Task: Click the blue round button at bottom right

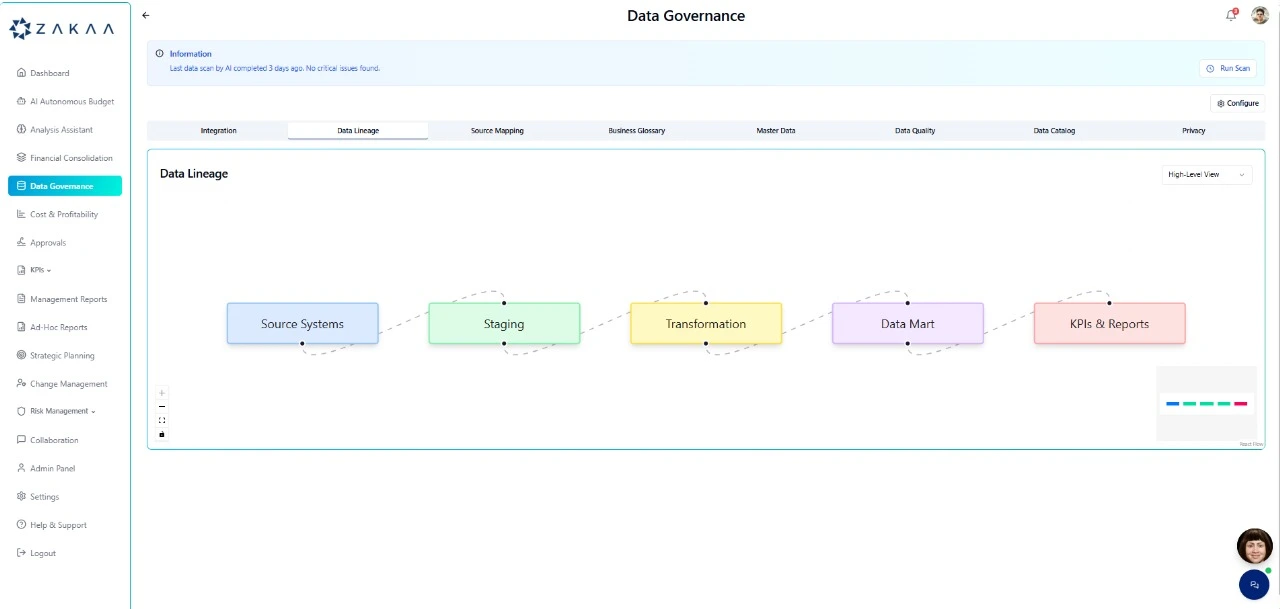Action: [1254, 584]
